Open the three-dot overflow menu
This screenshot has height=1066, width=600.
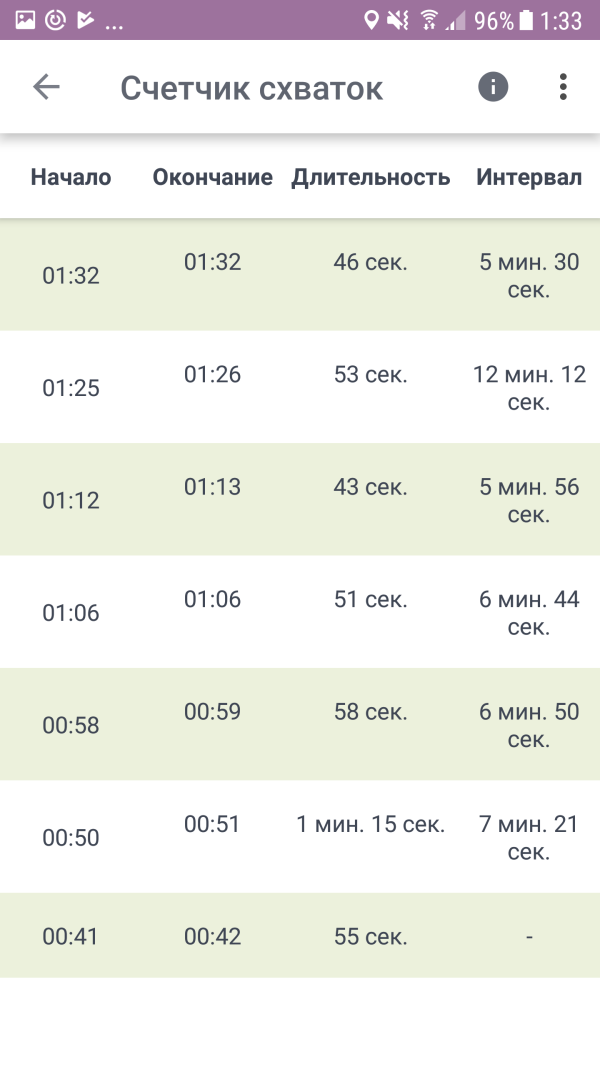tap(563, 87)
